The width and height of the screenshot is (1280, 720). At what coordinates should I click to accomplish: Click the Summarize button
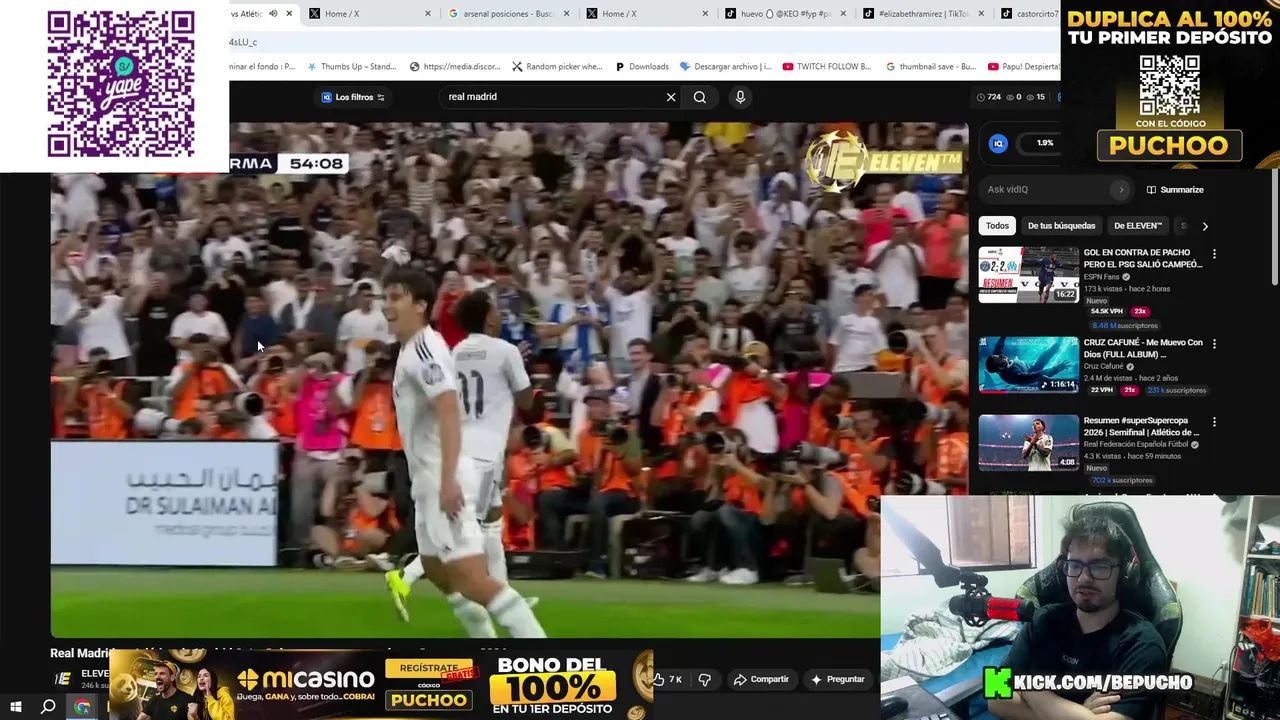click(x=1175, y=190)
